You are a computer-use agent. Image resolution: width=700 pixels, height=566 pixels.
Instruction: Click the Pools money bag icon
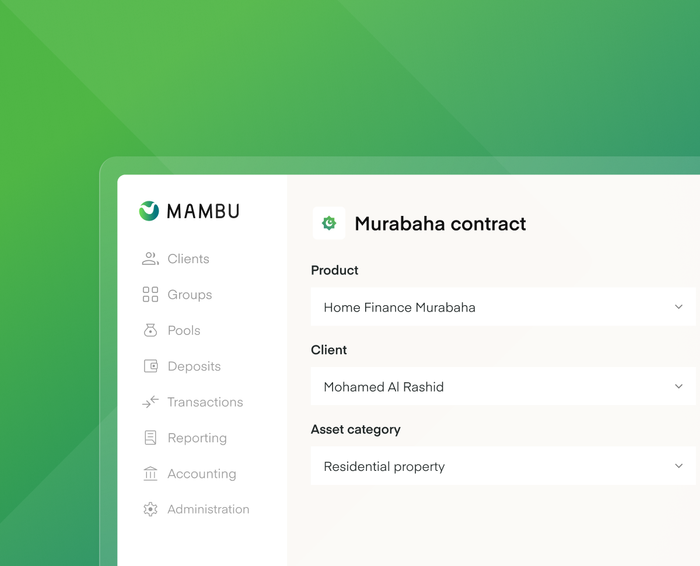pos(150,330)
